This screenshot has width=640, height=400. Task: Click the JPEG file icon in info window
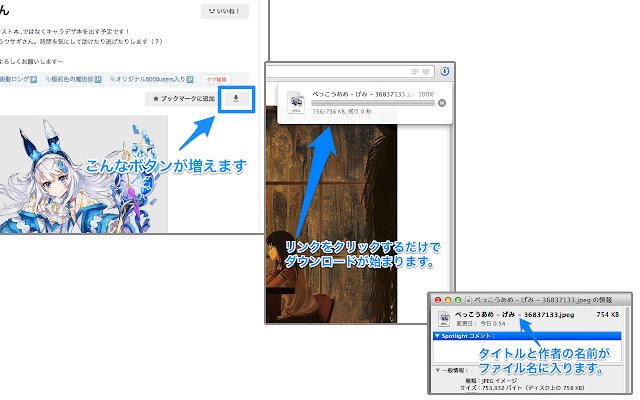click(x=444, y=318)
